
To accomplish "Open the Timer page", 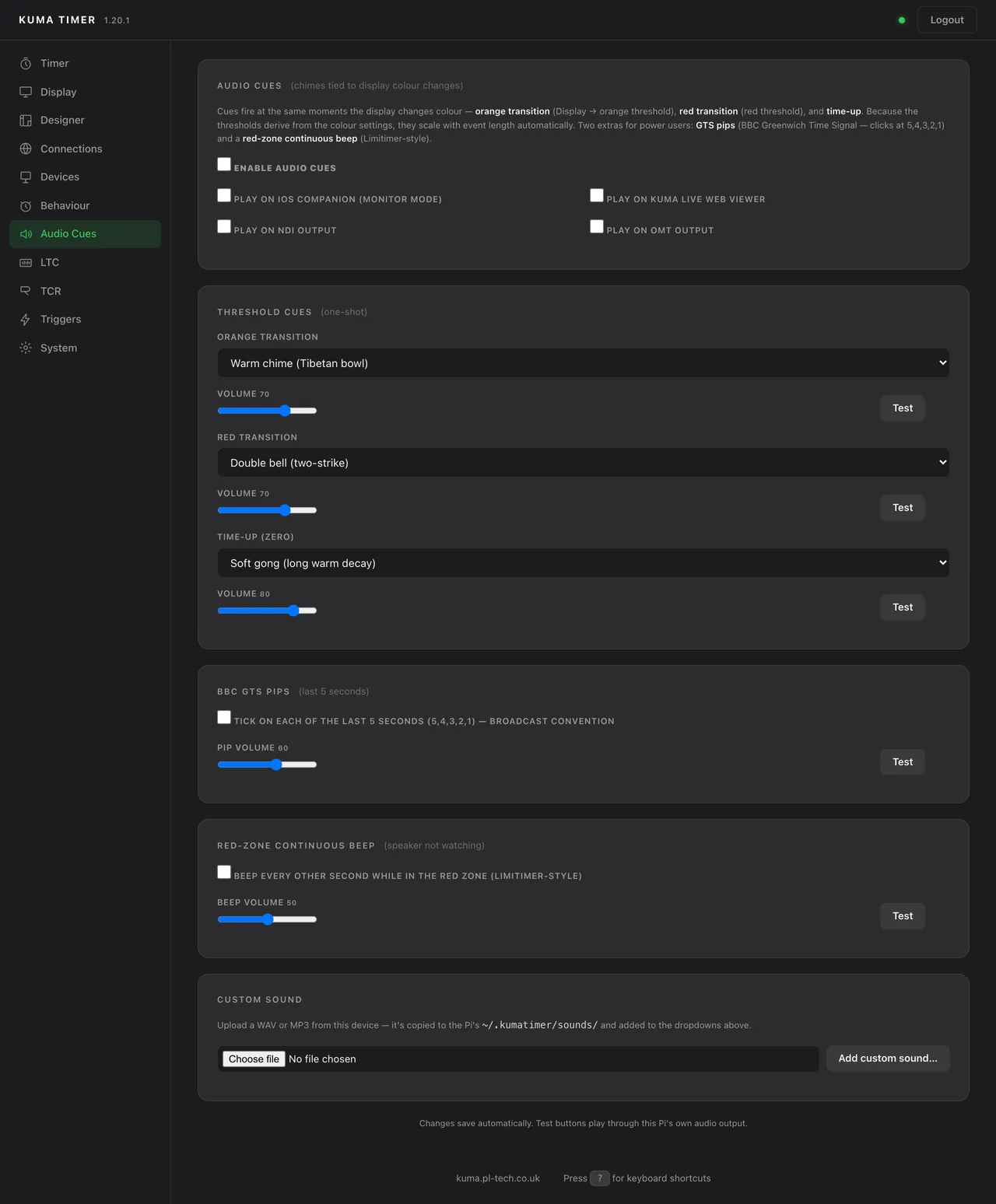I will tap(85, 64).
